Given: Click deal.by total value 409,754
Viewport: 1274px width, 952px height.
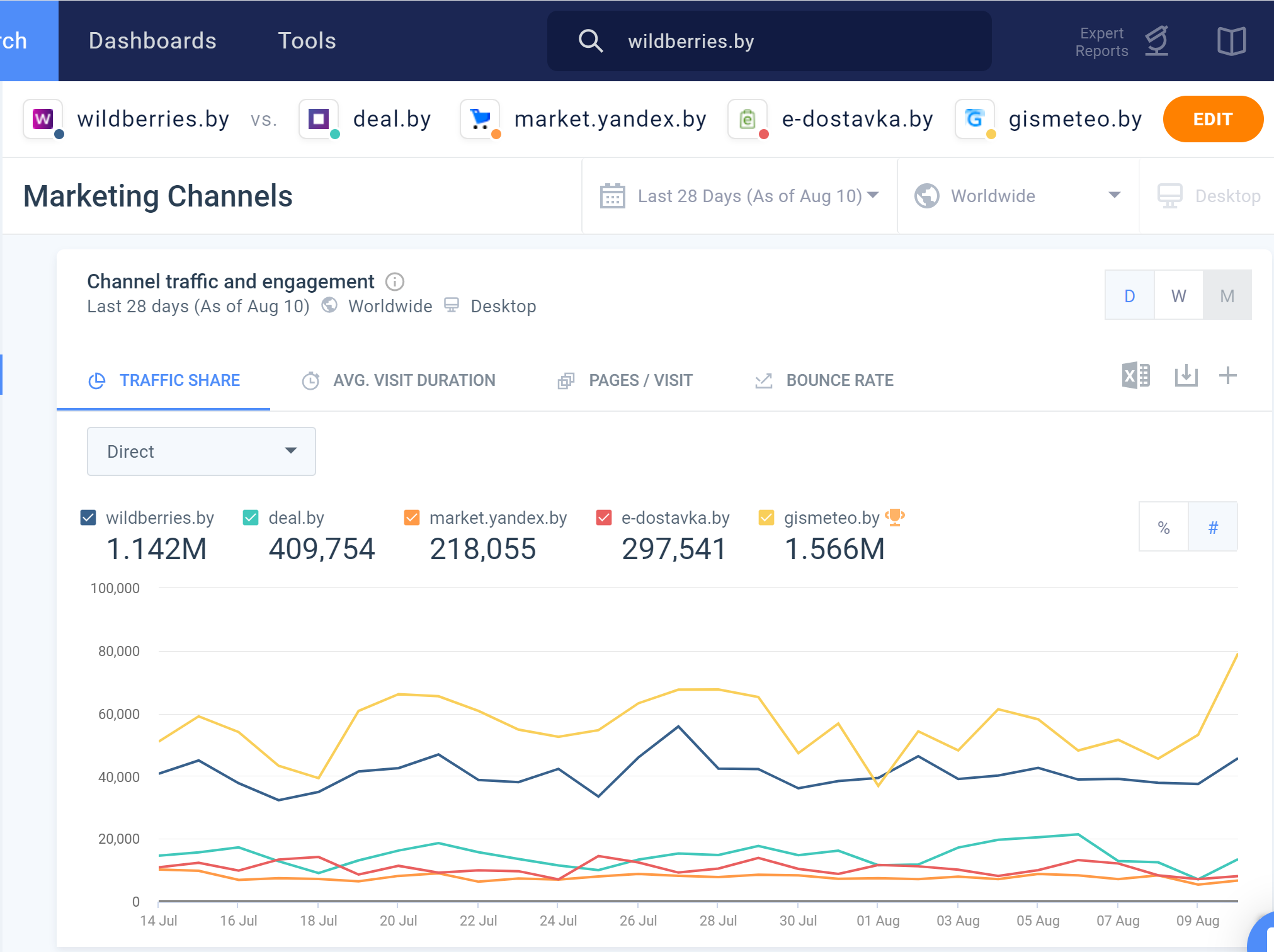Looking at the screenshot, I should (x=322, y=548).
